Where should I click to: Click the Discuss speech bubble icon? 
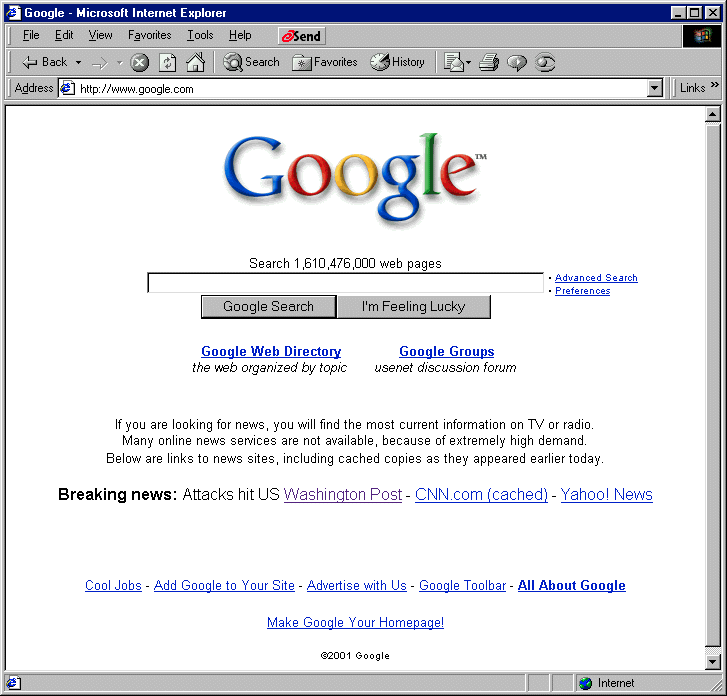coord(517,63)
